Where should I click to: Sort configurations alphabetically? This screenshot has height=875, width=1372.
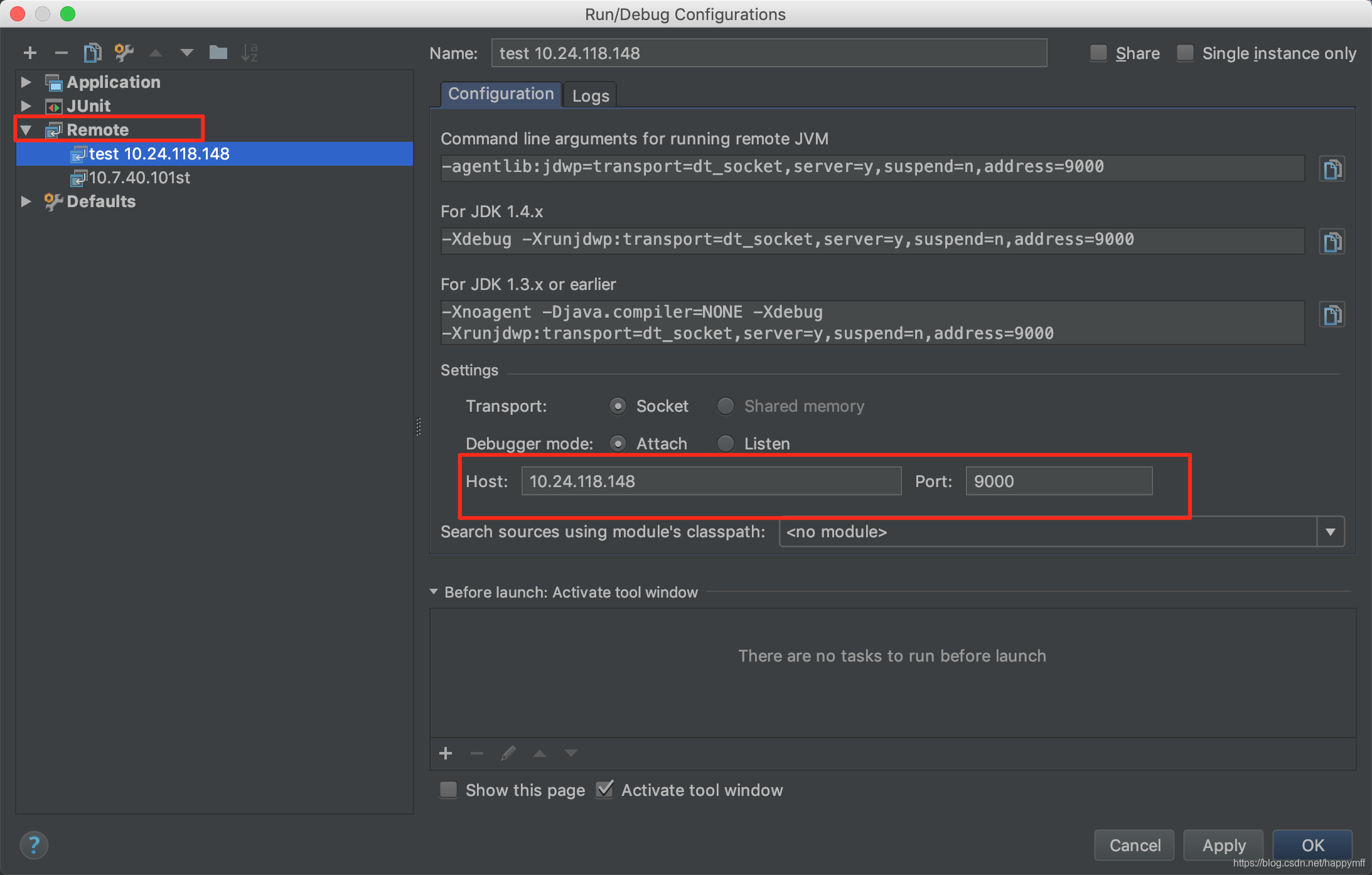pos(249,53)
